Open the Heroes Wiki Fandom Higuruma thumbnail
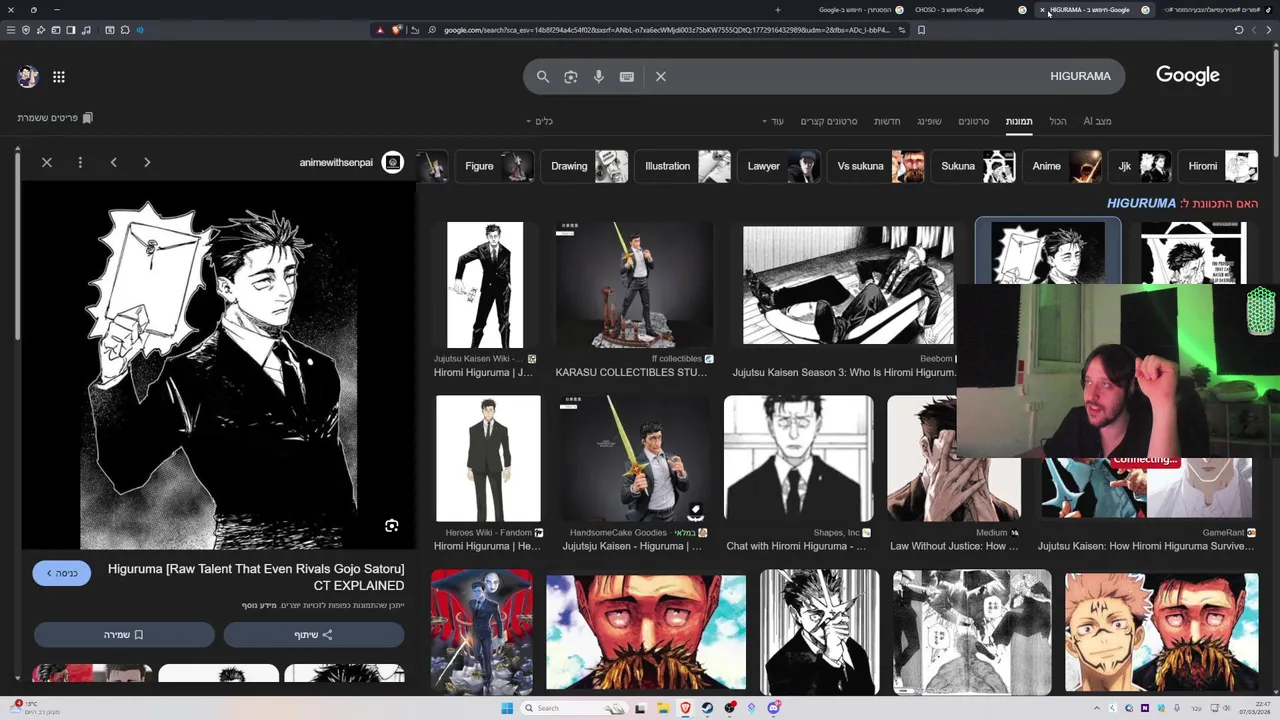 pos(488,459)
